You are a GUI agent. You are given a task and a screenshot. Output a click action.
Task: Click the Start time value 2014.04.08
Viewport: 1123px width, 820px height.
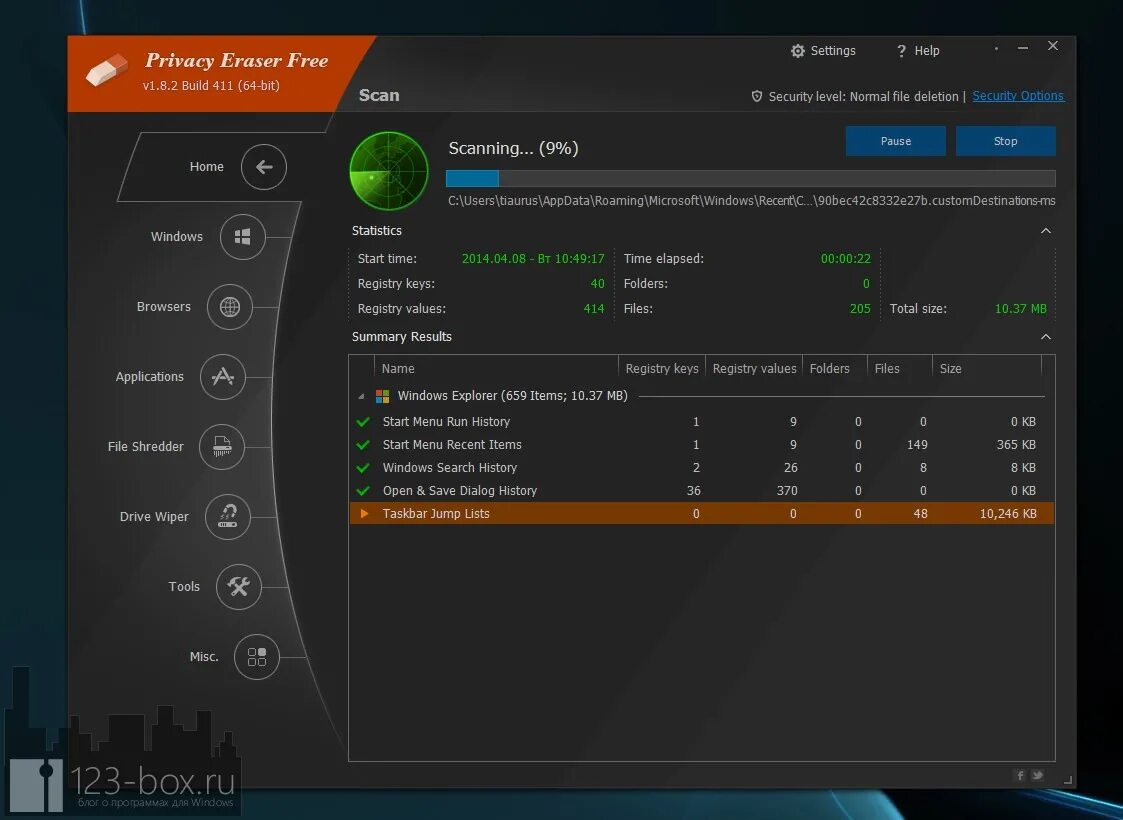point(533,259)
